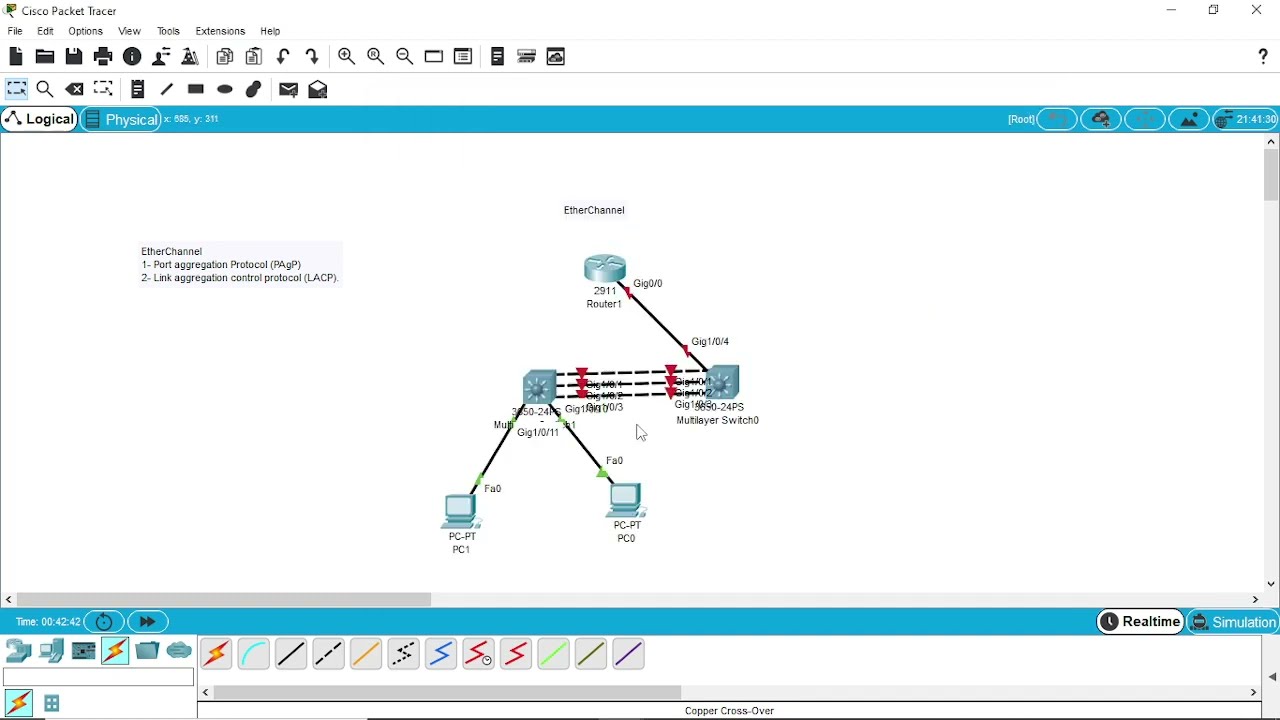Add a simple PDU envelope
This screenshot has height=720, width=1280.
pyautogui.click(x=289, y=89)
